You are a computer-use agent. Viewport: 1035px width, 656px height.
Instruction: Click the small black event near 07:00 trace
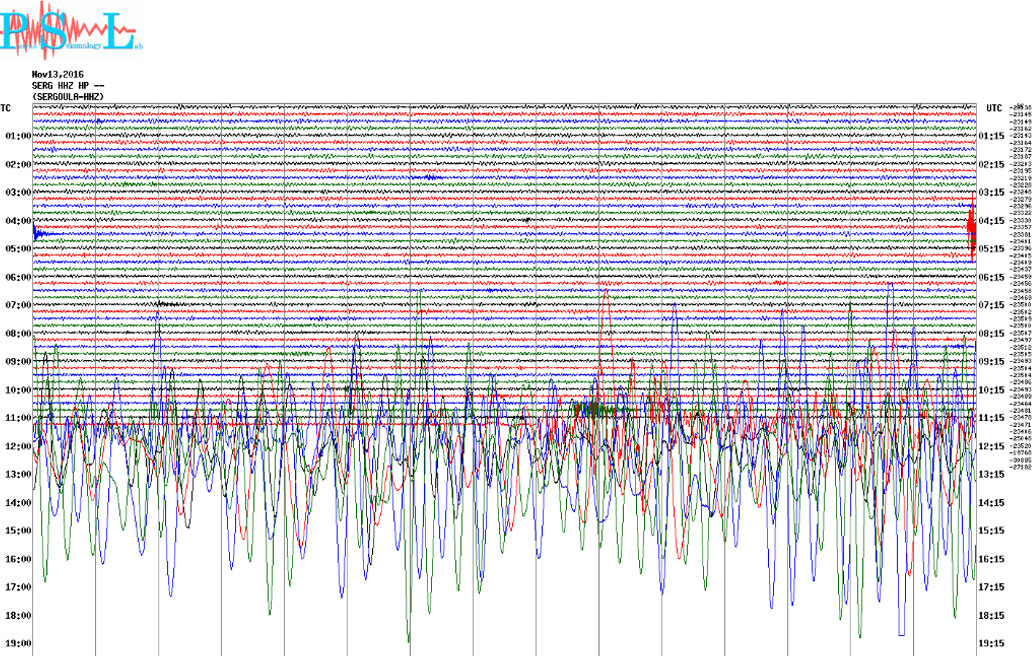point(168,303)
